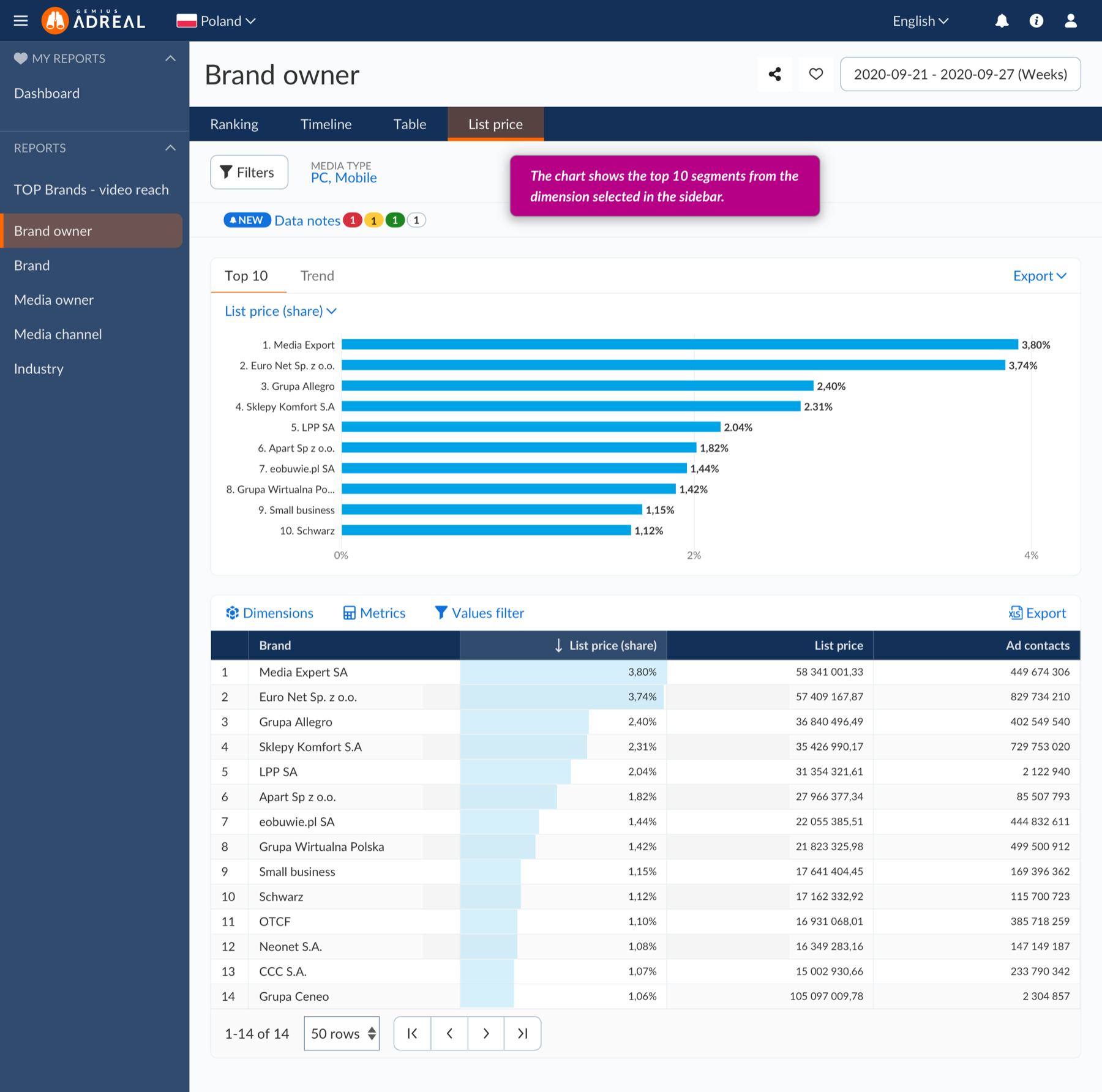Click the Neonet S.A. brand cell

[x=354, y=946]
